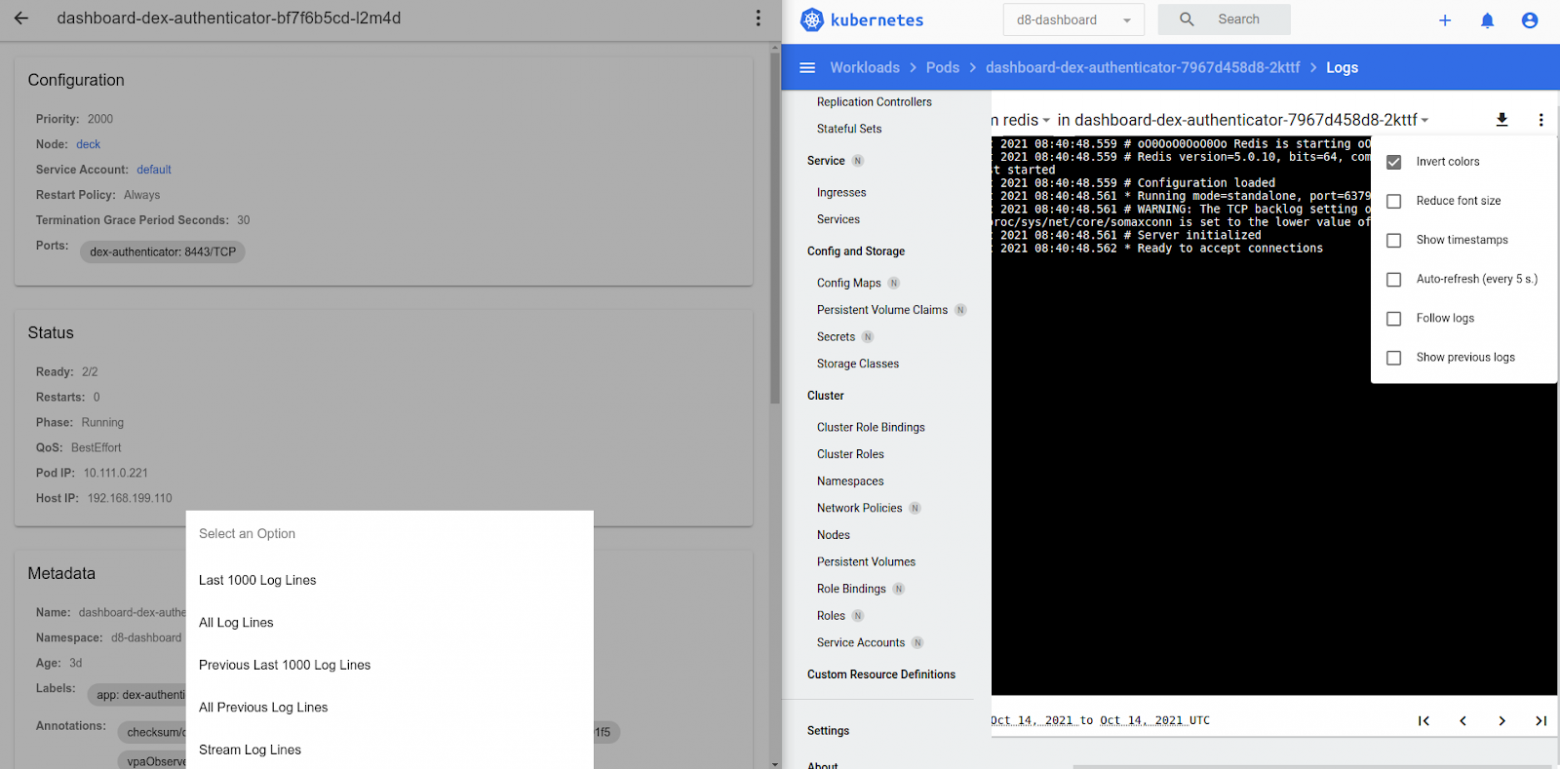The height and width of the screenshot is (769, 1560).
Task: Open Config Maps in sidebar
Action: (849, 283)
